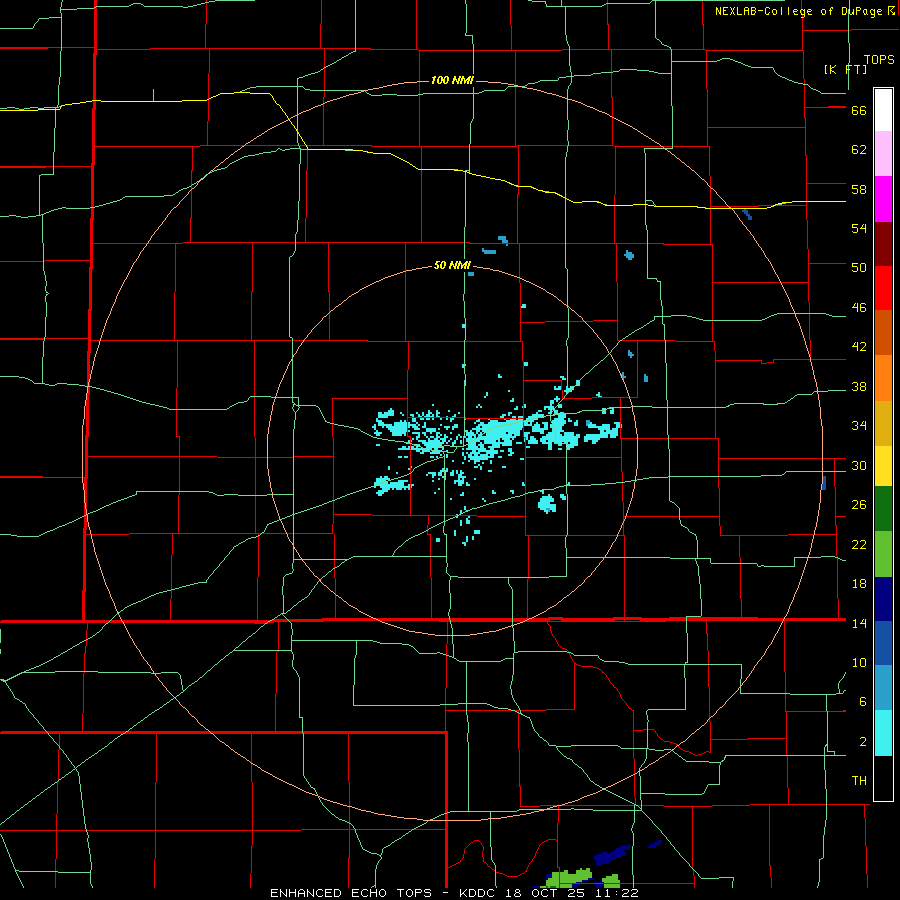This screenshot has height=900, width=900.
Task: Click the '14' legend value
Action: click(x=859, y=623)
